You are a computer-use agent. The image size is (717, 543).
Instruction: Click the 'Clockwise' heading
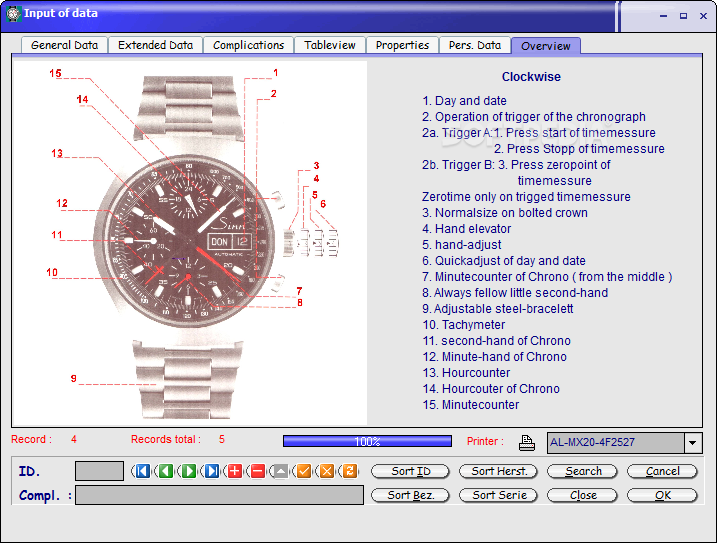pyautogui.click(x=531, y=77)
